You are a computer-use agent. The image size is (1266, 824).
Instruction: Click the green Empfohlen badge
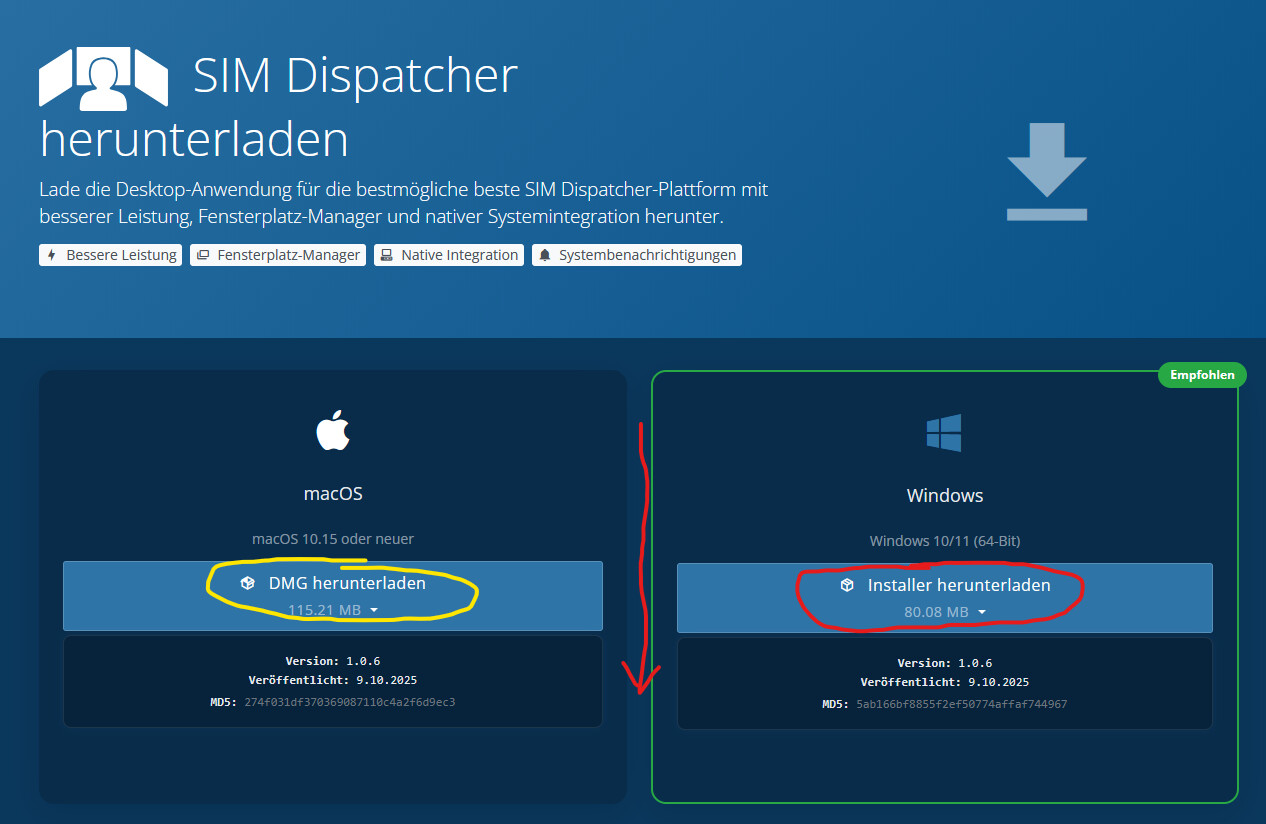1202,376
